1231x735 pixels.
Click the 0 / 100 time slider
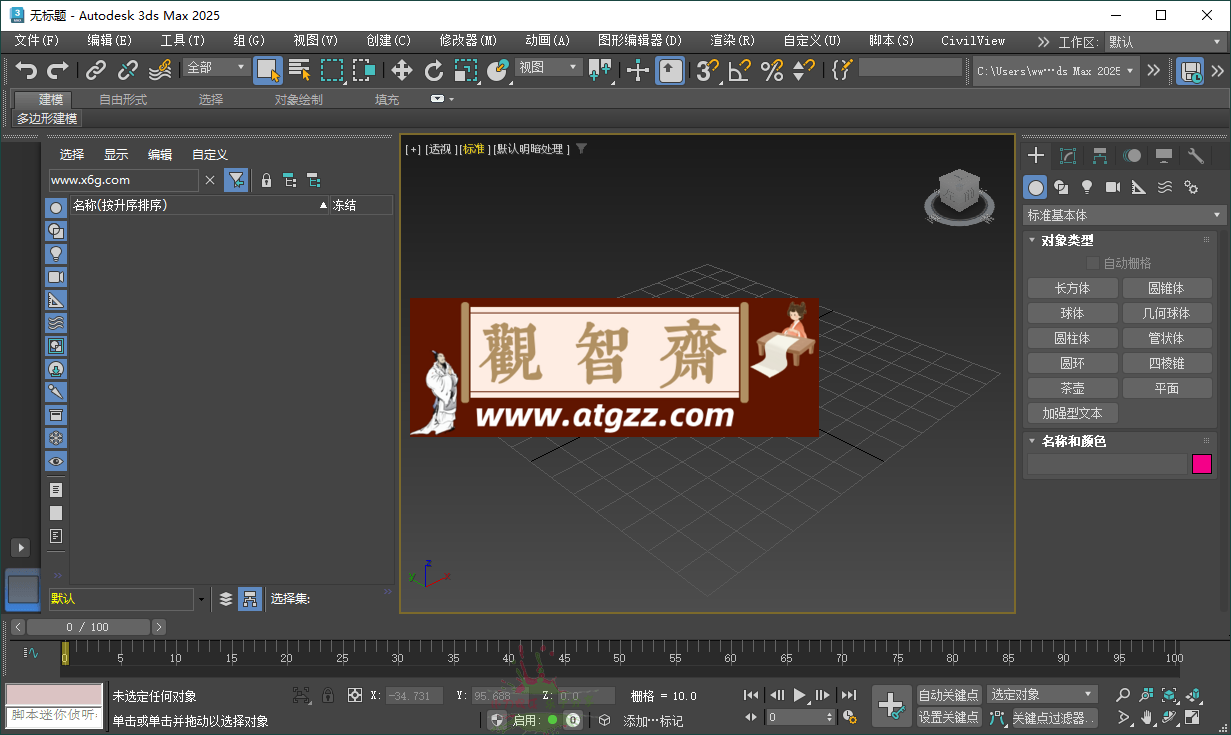88,627
